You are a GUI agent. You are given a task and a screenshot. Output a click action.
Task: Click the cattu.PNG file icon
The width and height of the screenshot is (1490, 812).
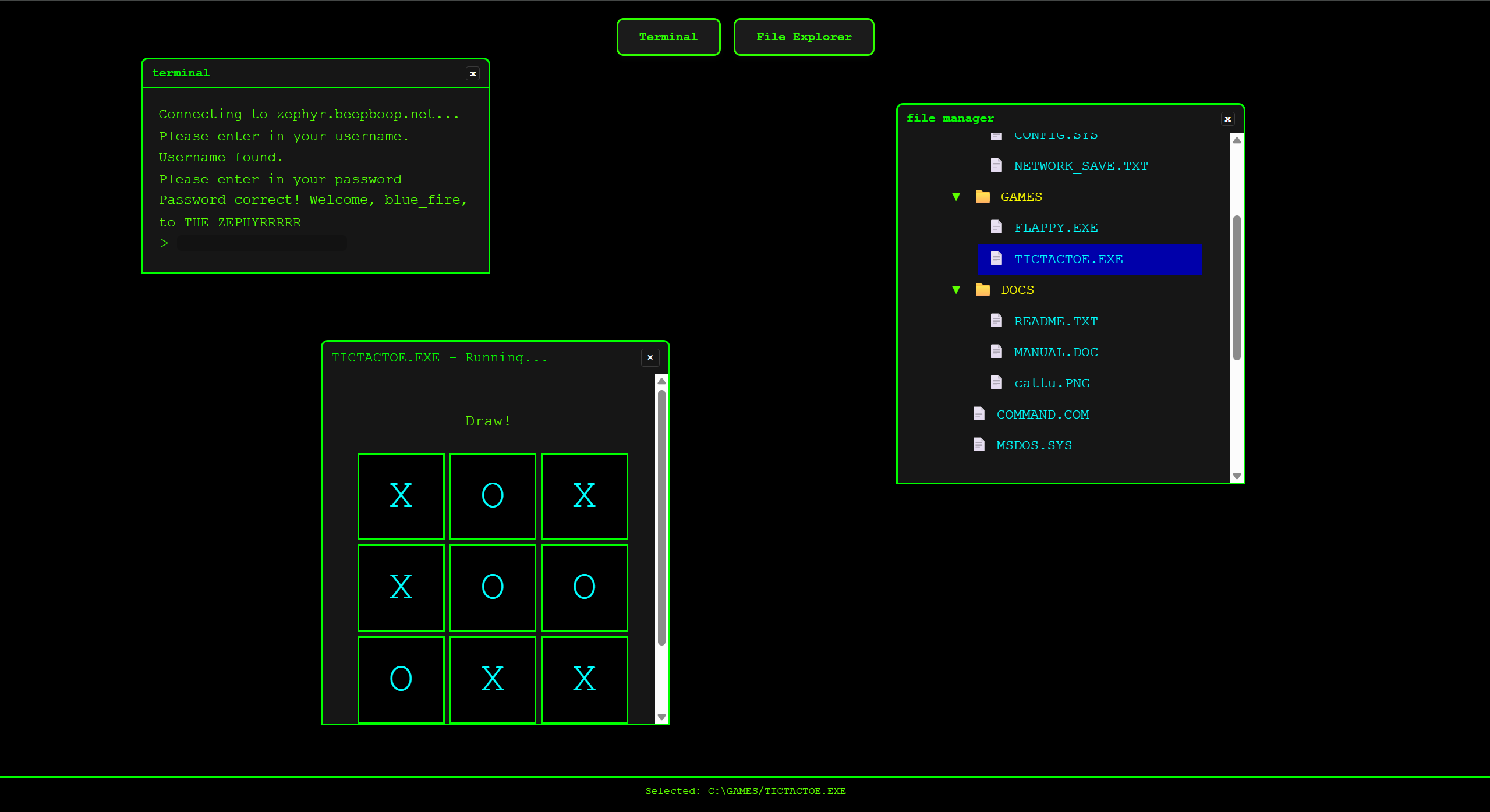tap(996, 382)
